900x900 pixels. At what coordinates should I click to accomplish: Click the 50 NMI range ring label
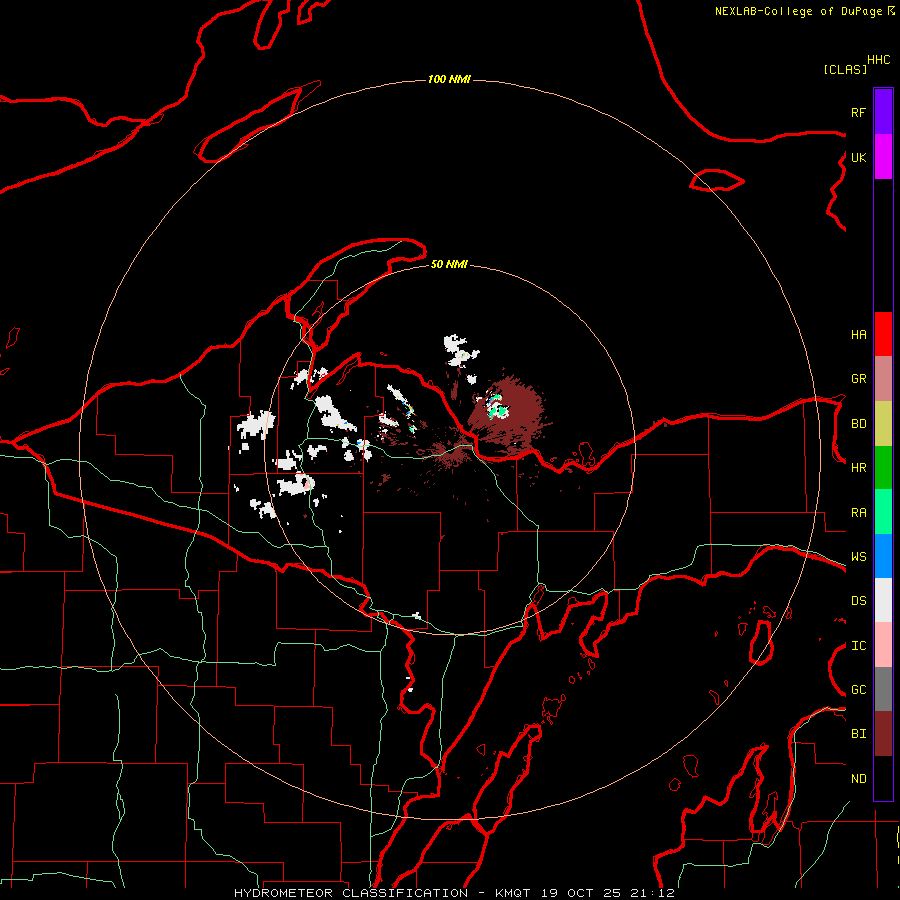click(449, 264)
